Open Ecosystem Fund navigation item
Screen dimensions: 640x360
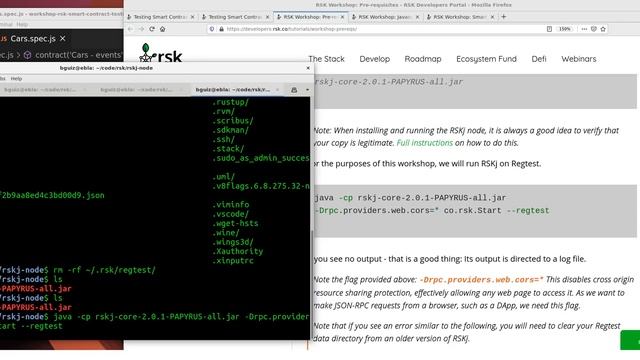tap(486, 59)
